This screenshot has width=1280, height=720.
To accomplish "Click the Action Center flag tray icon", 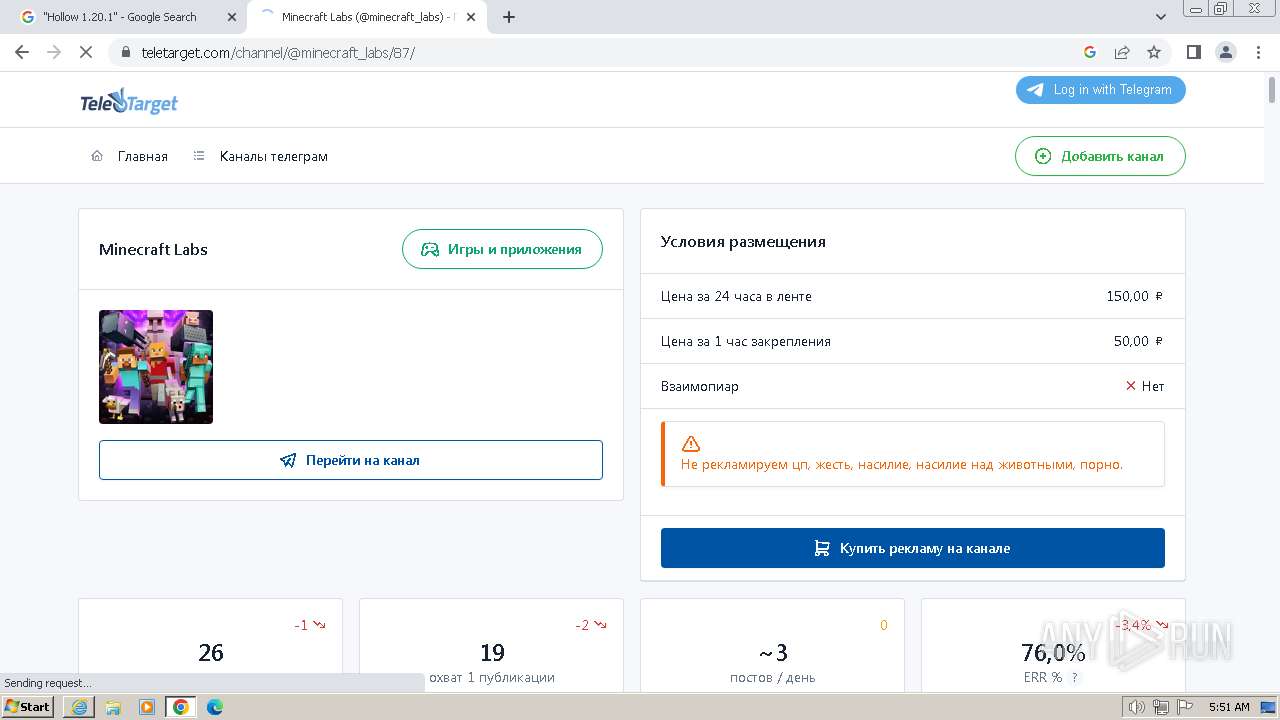I will pos(1184,707).
